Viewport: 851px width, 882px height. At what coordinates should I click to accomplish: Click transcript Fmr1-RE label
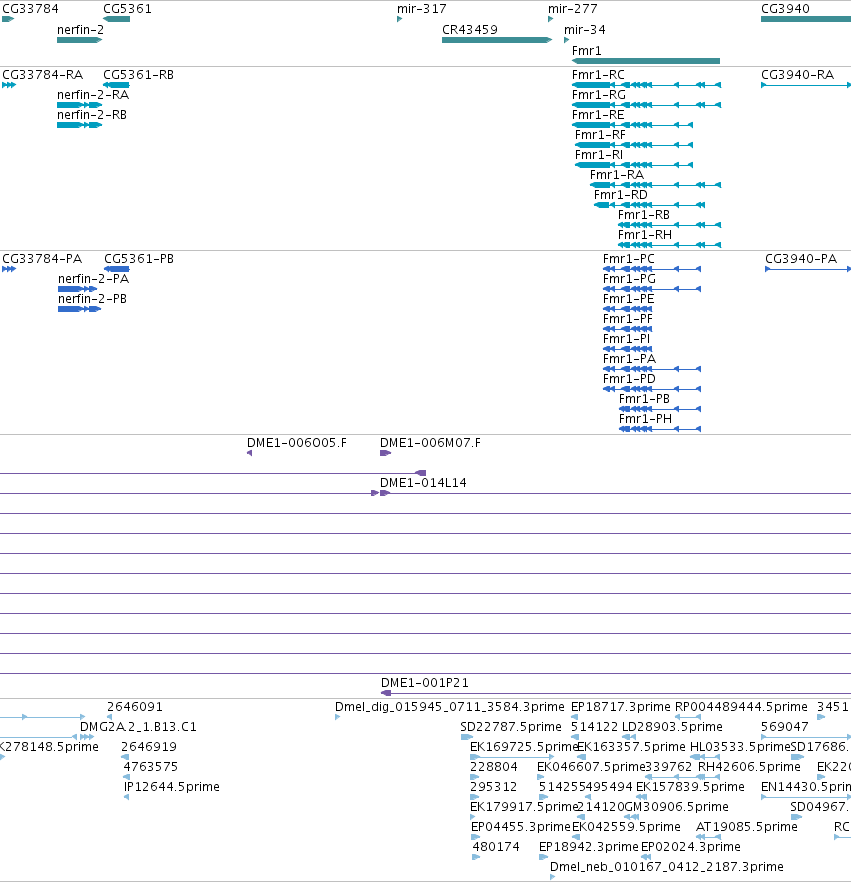point(598,115)
